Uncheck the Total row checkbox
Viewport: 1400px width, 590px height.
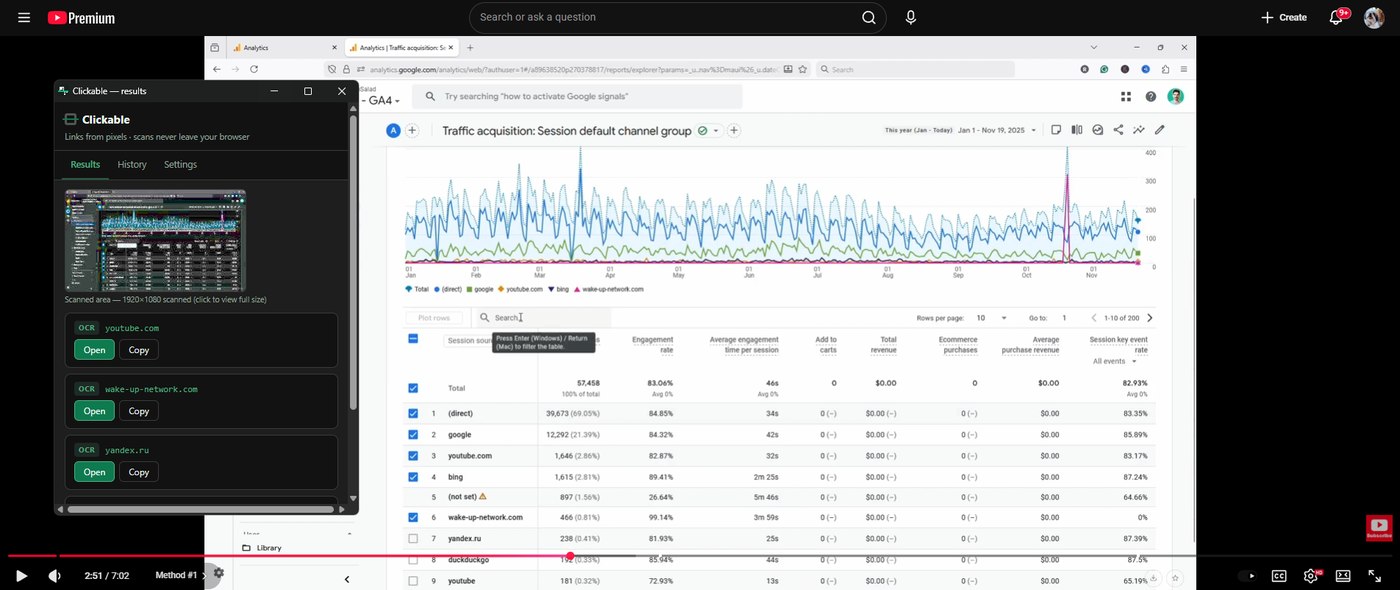[413, 388]
